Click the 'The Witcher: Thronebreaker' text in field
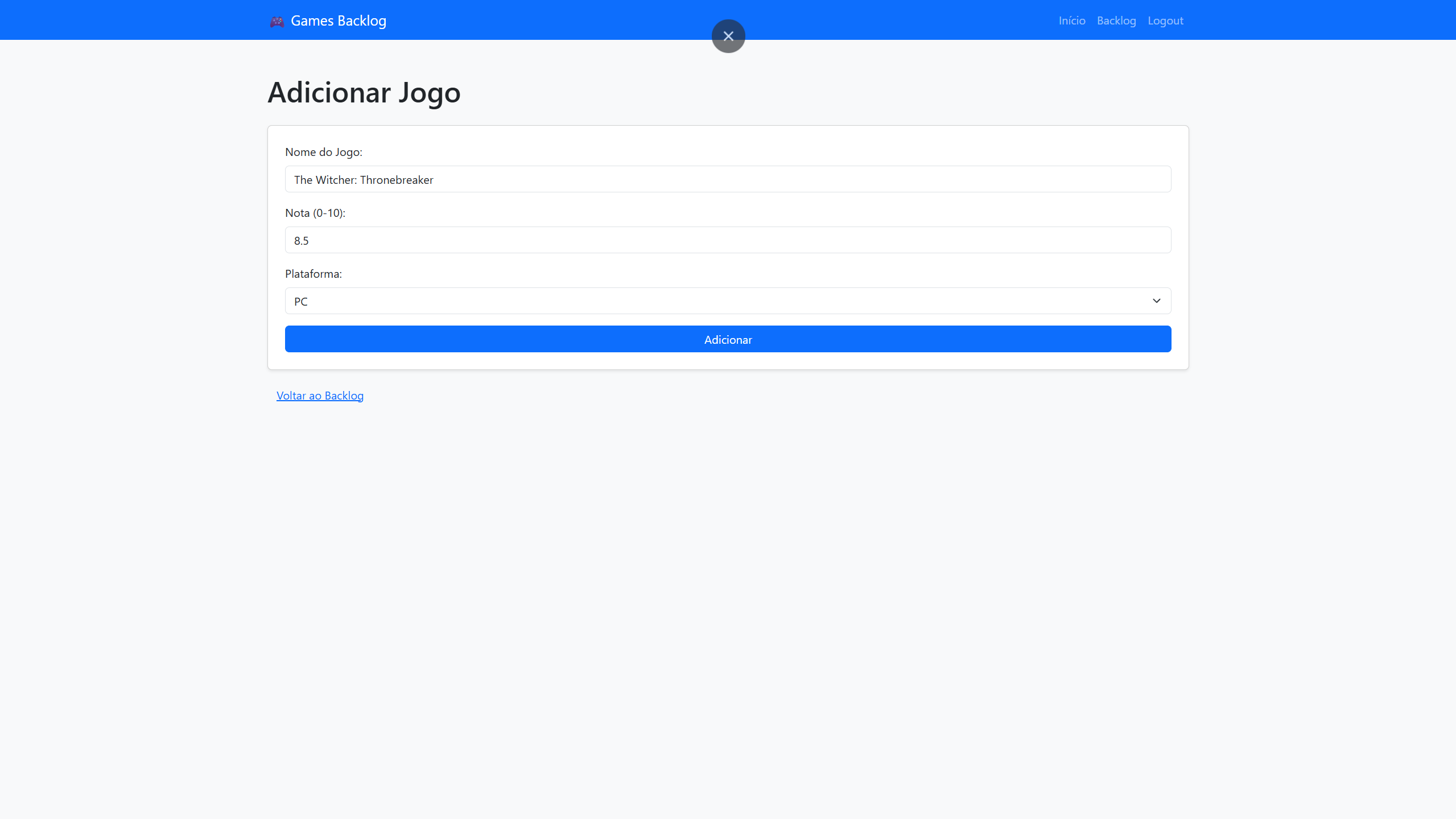The image size is (1456, 819). tap(364, 180)
